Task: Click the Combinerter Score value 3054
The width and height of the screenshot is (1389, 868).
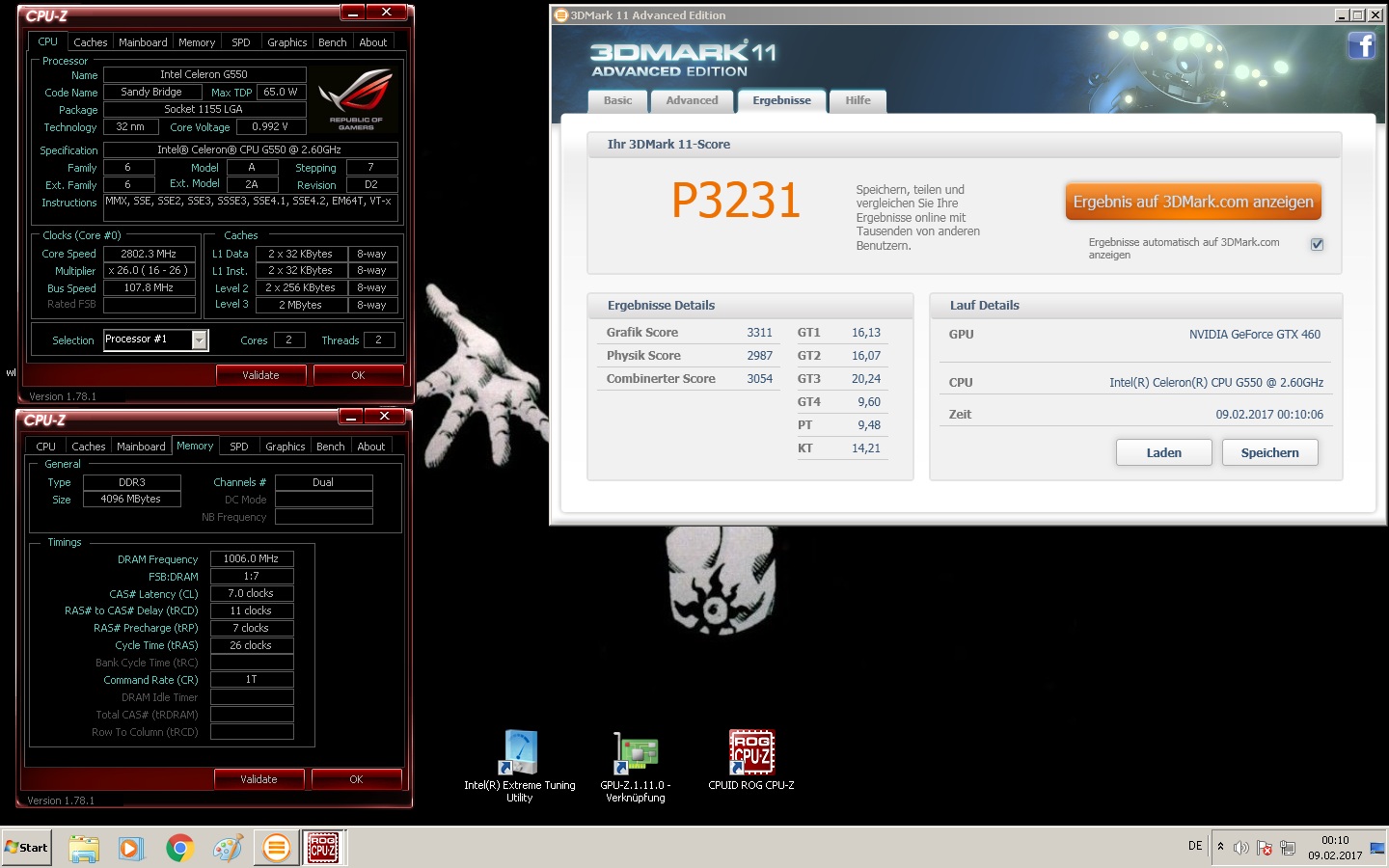Action: [759, 379]
